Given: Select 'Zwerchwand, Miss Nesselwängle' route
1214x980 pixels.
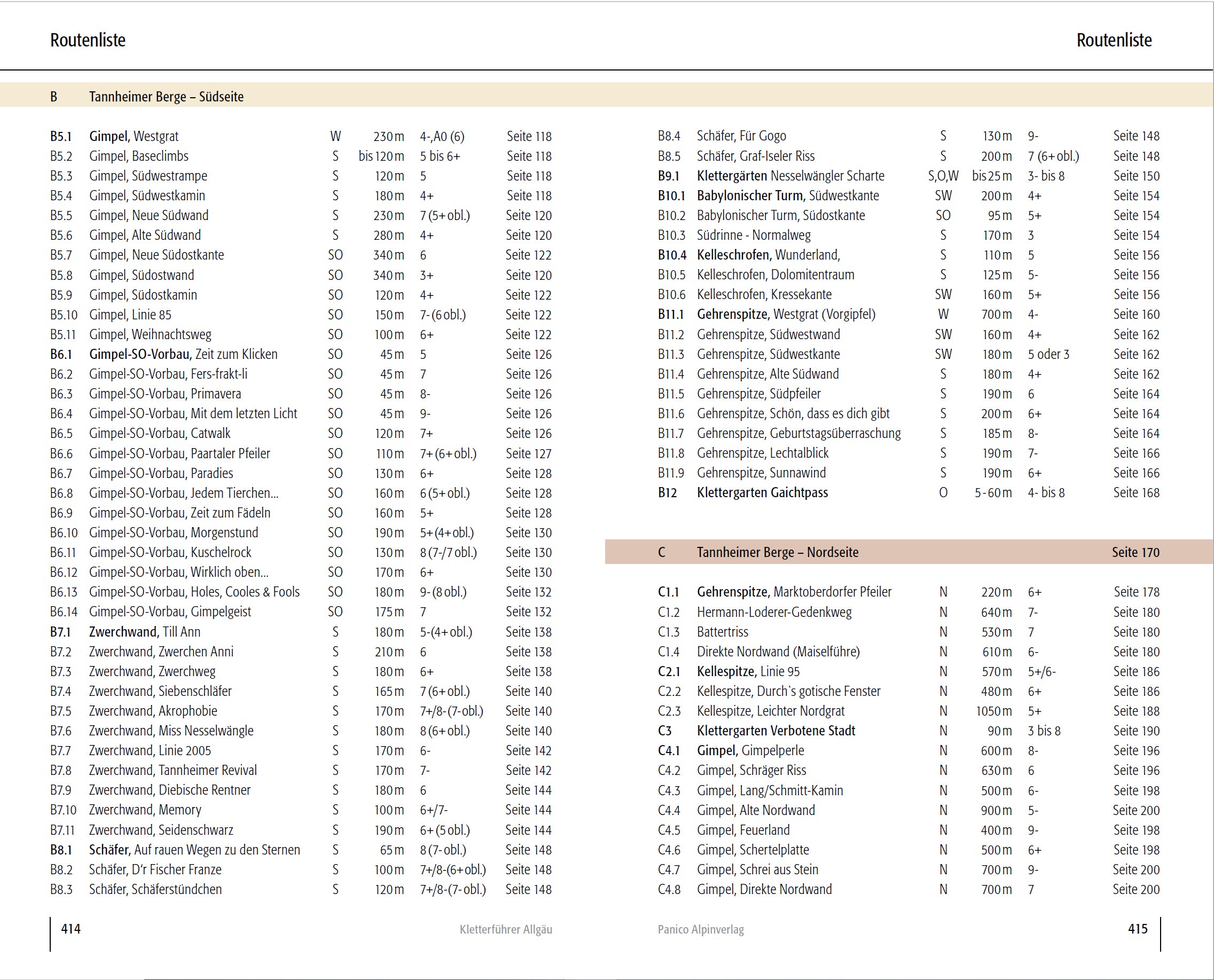Looking at the screenshot, I should pyautogui.click(x=171, y=731).
